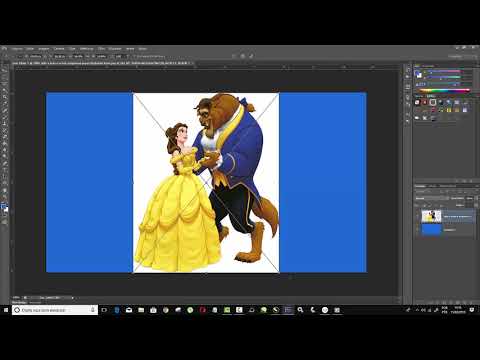The width and height of the screenshot is (480, 360).
Task: Select the Pen tool
Action: click(4, 164)
